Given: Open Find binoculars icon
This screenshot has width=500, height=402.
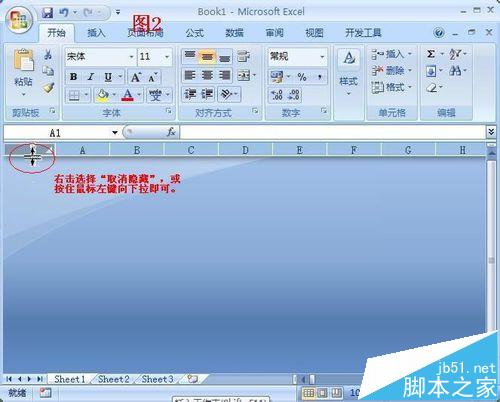Looking at the screenshot, I should click(x=455, y=70).
